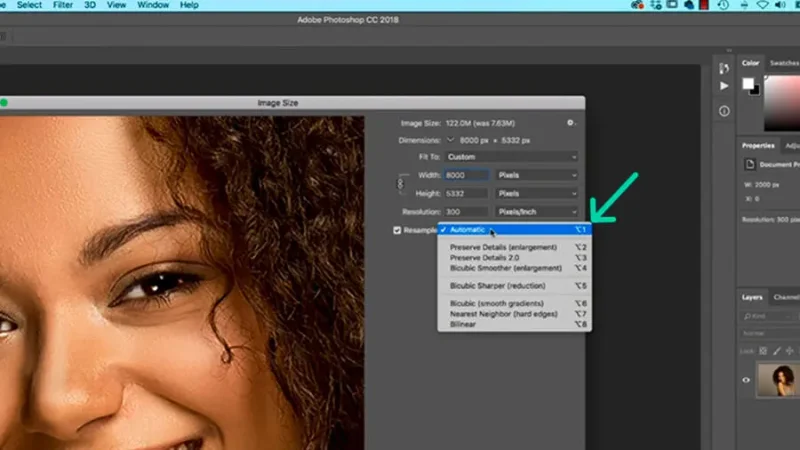Image resolution: width=800 pixels, height=450 pixels.
Task: Switch to the Properties tab
Action: click(x=758, y=145)
